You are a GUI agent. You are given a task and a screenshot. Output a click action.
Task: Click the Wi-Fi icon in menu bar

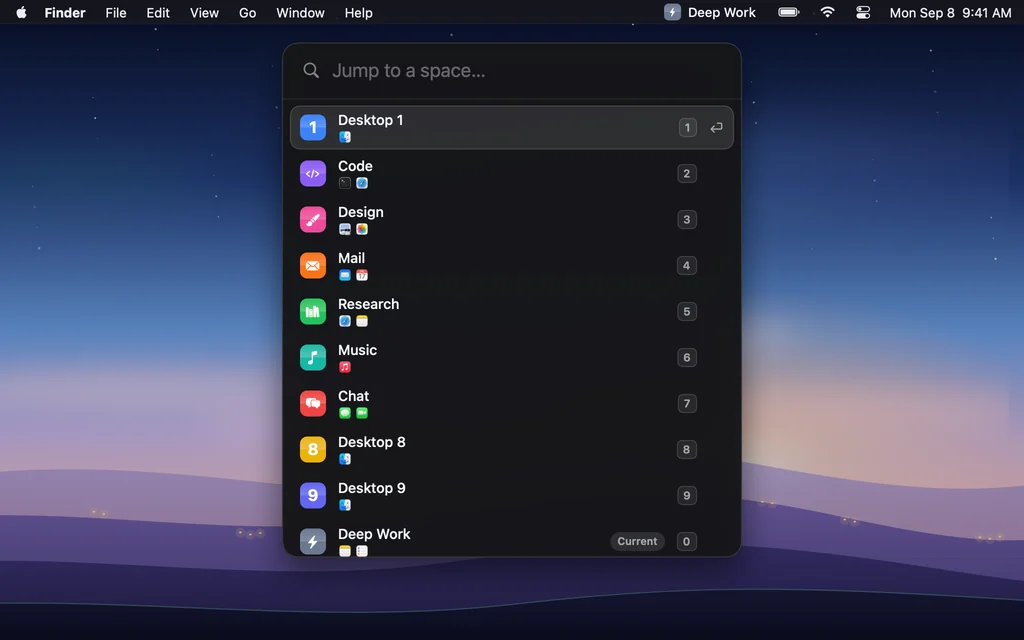827,12
